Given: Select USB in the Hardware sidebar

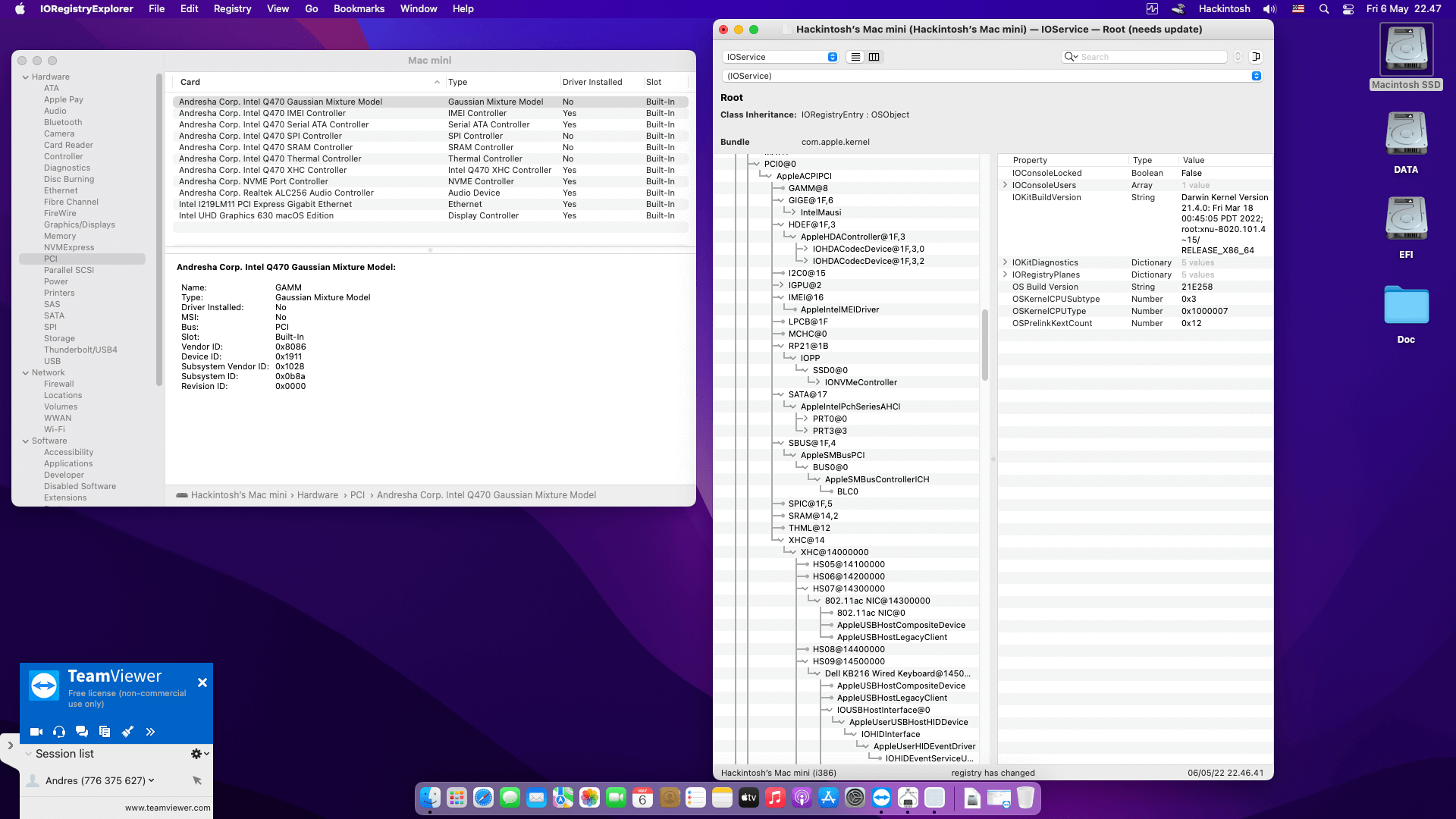Looking at the screenshot, I should click(x=52, y=361).
